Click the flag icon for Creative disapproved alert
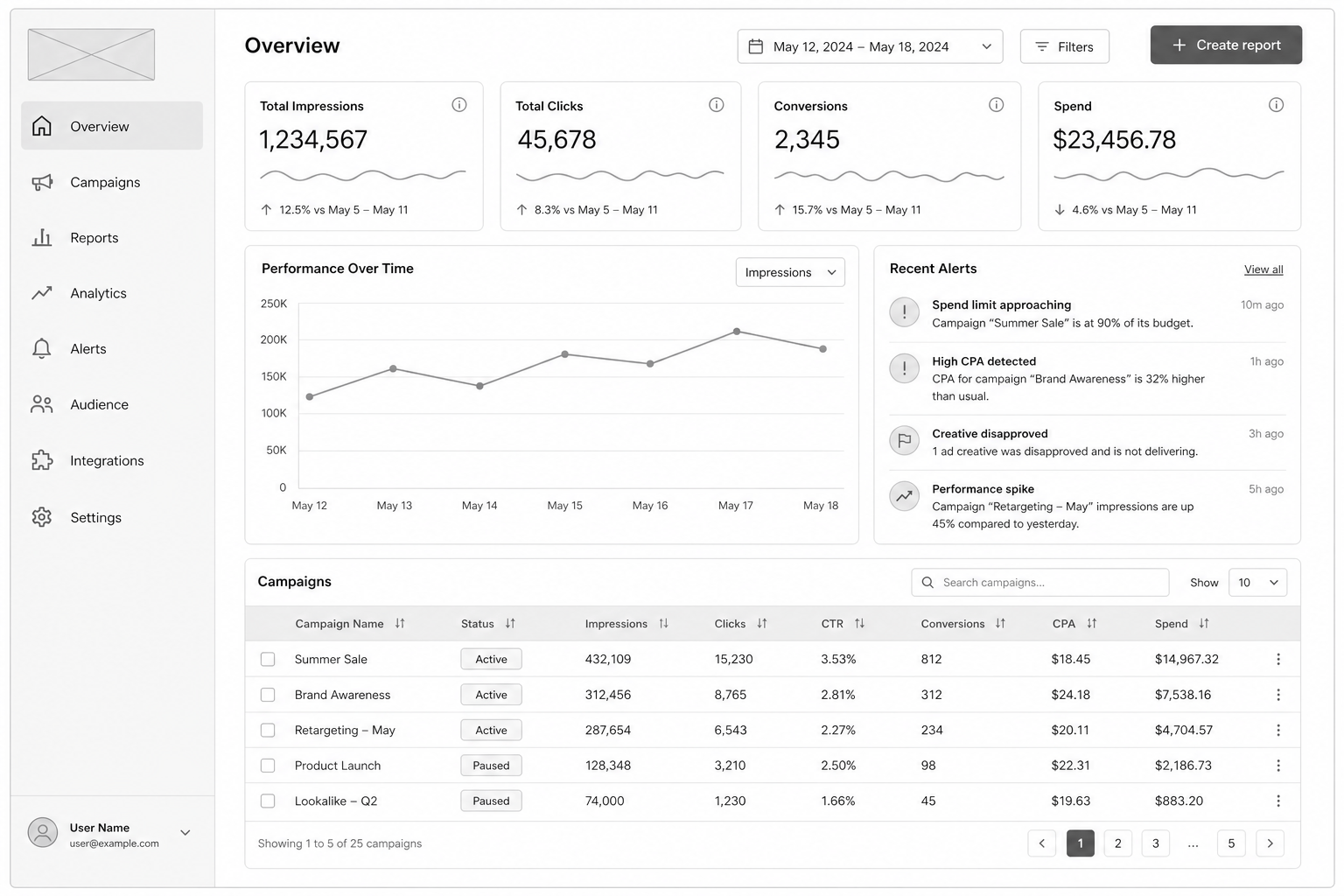The image size is (1344, 896). tap(905, 440)
